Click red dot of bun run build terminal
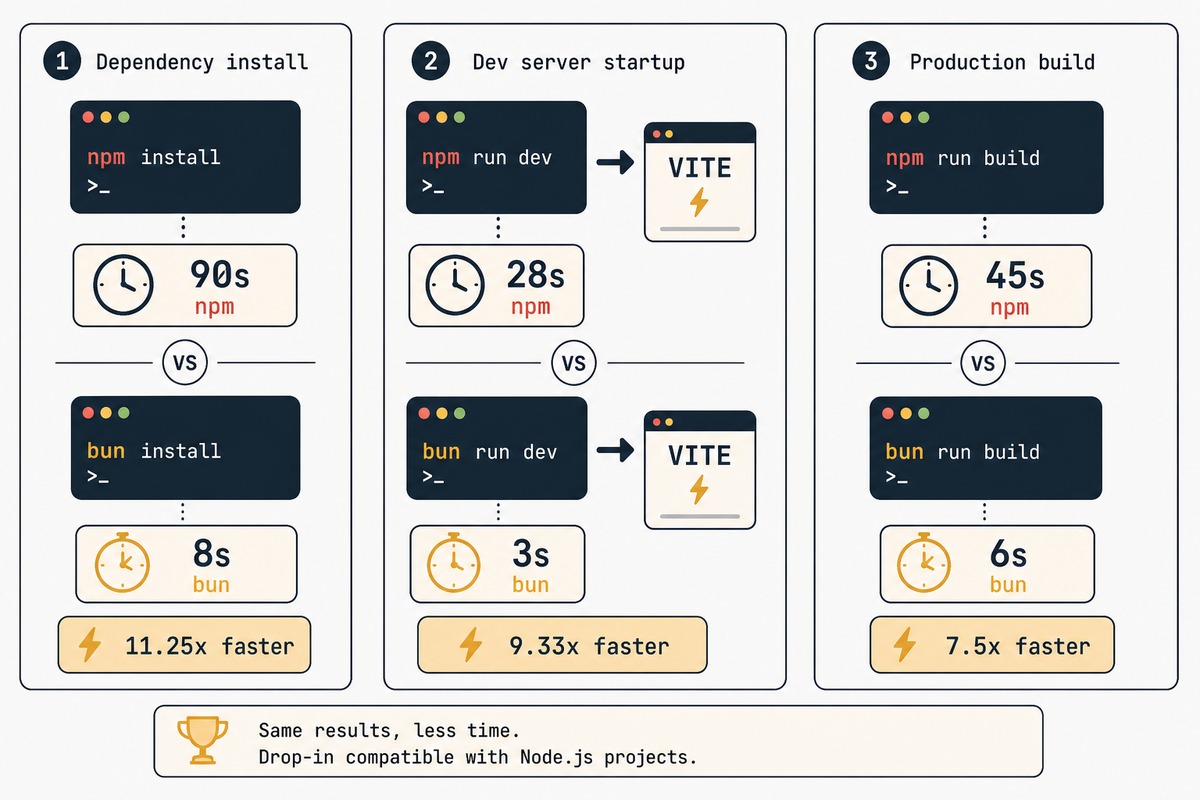 [x=888, y=412]
